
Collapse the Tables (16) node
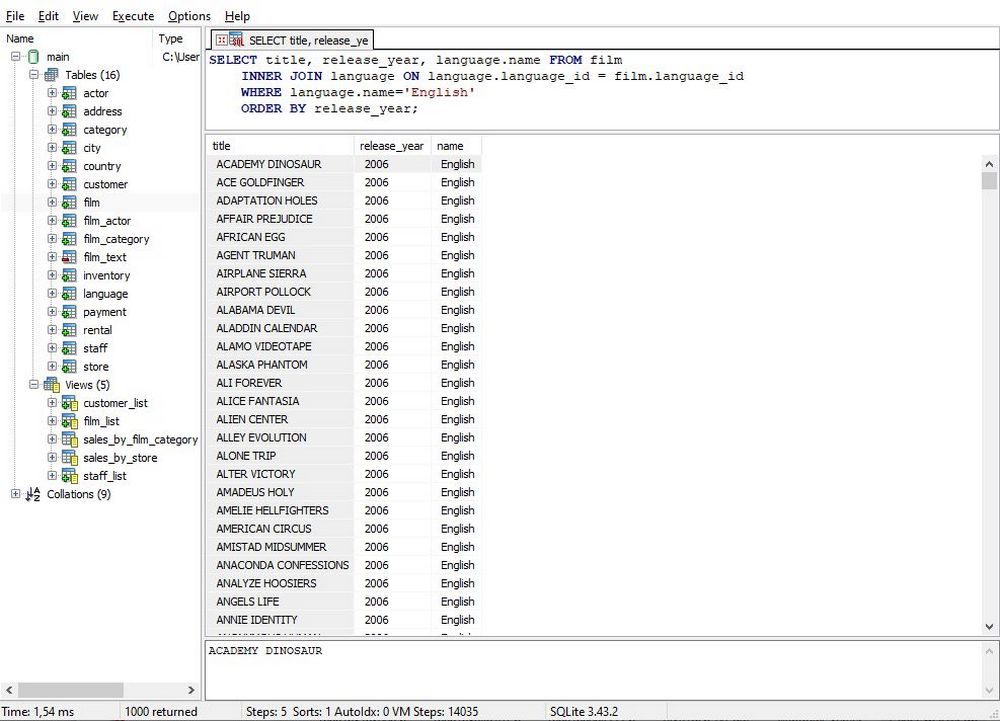point(34,75)
